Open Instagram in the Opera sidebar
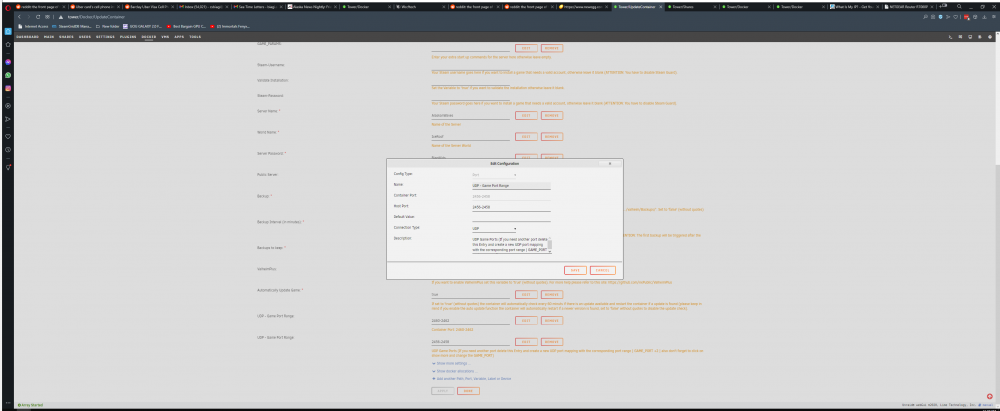The width and height of the screenshot is (1000, 411). (8, 88)
